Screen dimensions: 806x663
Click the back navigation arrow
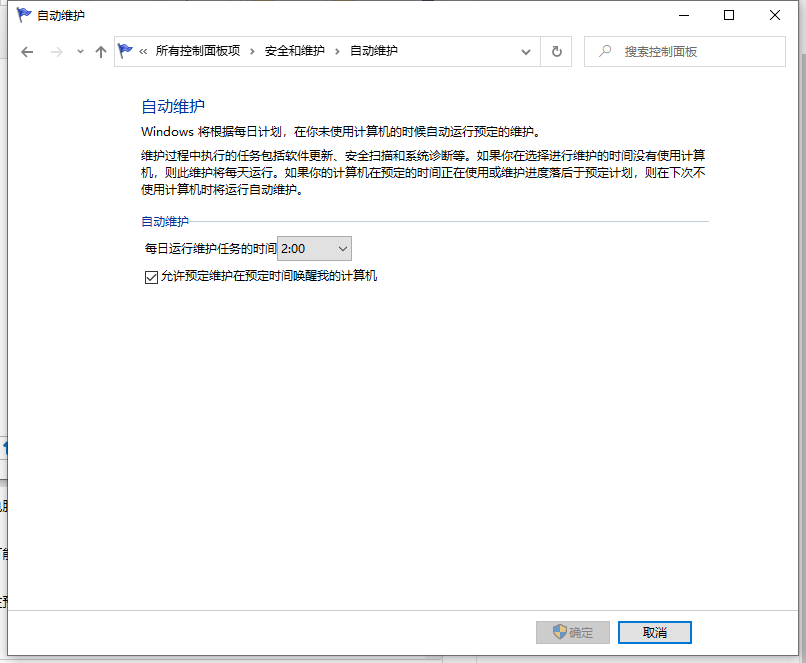(x=27, y=51)
